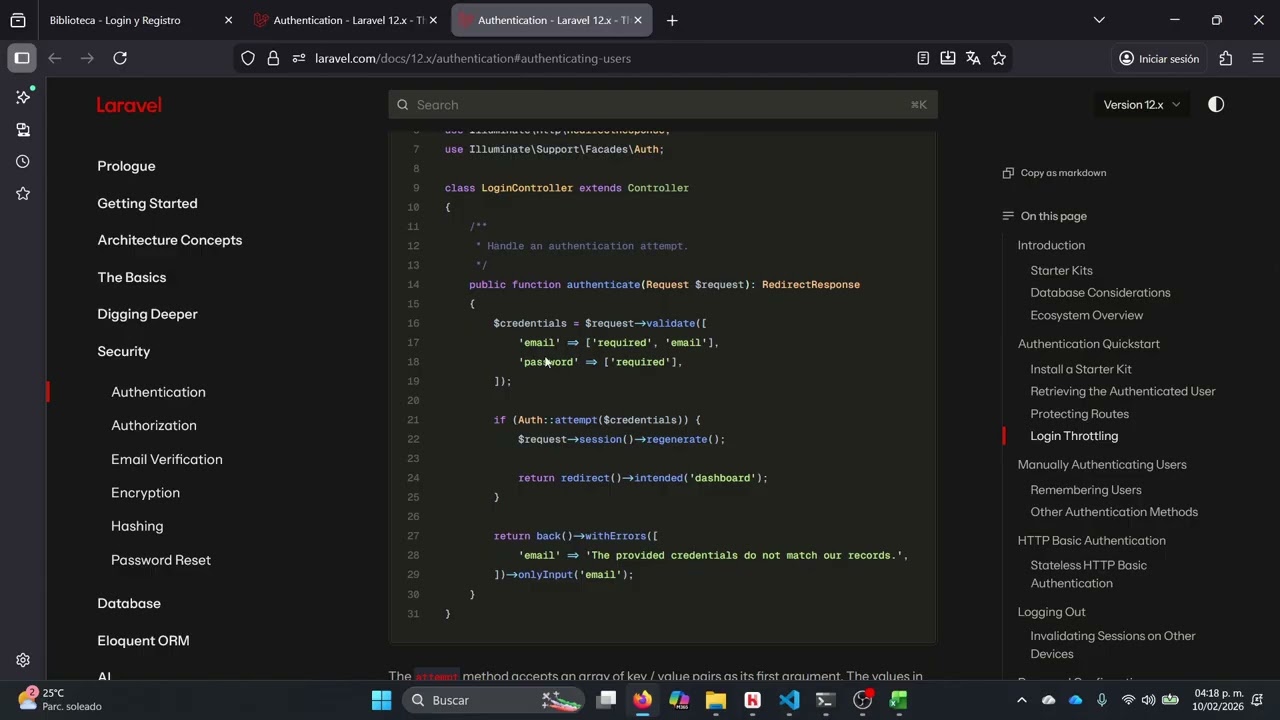Expand the Getting Started section
Viewport: 1280px width, 720px height.
pos(147,203)
